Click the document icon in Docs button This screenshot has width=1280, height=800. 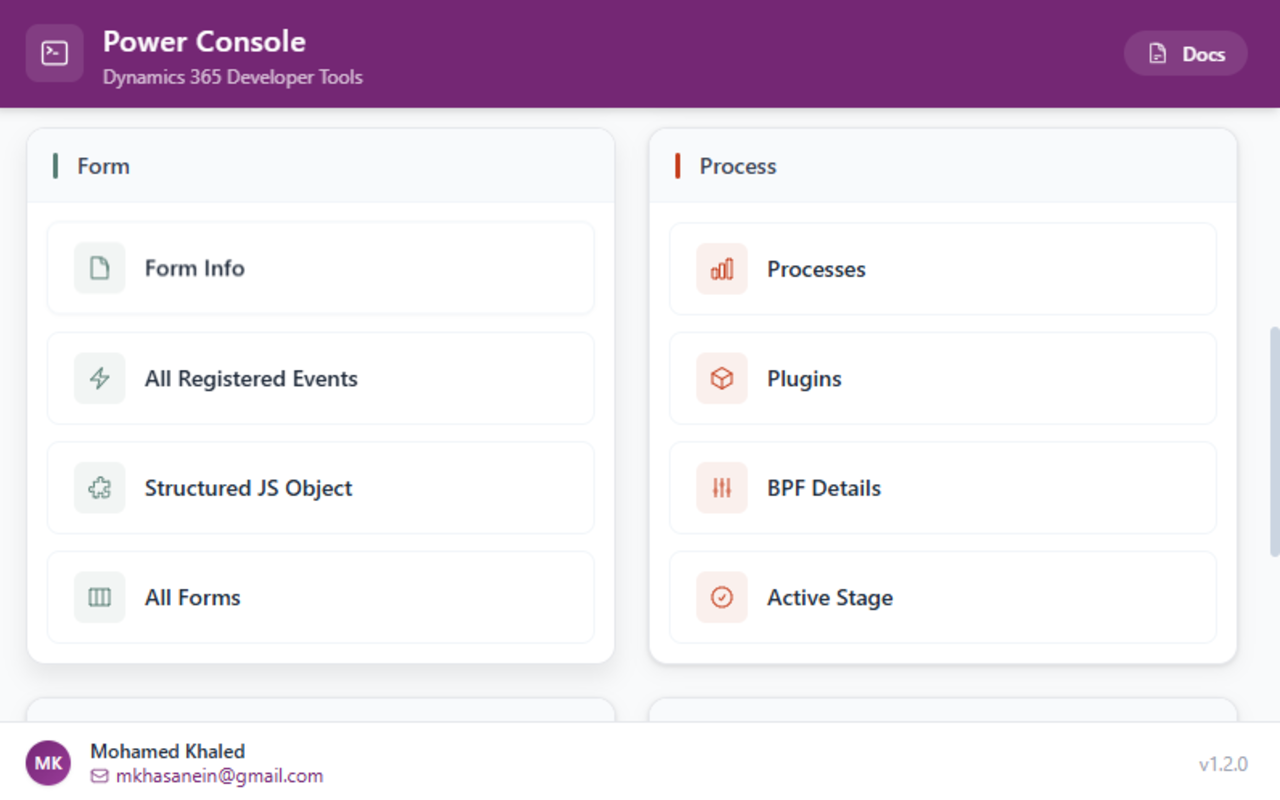tap(1157, 54)
